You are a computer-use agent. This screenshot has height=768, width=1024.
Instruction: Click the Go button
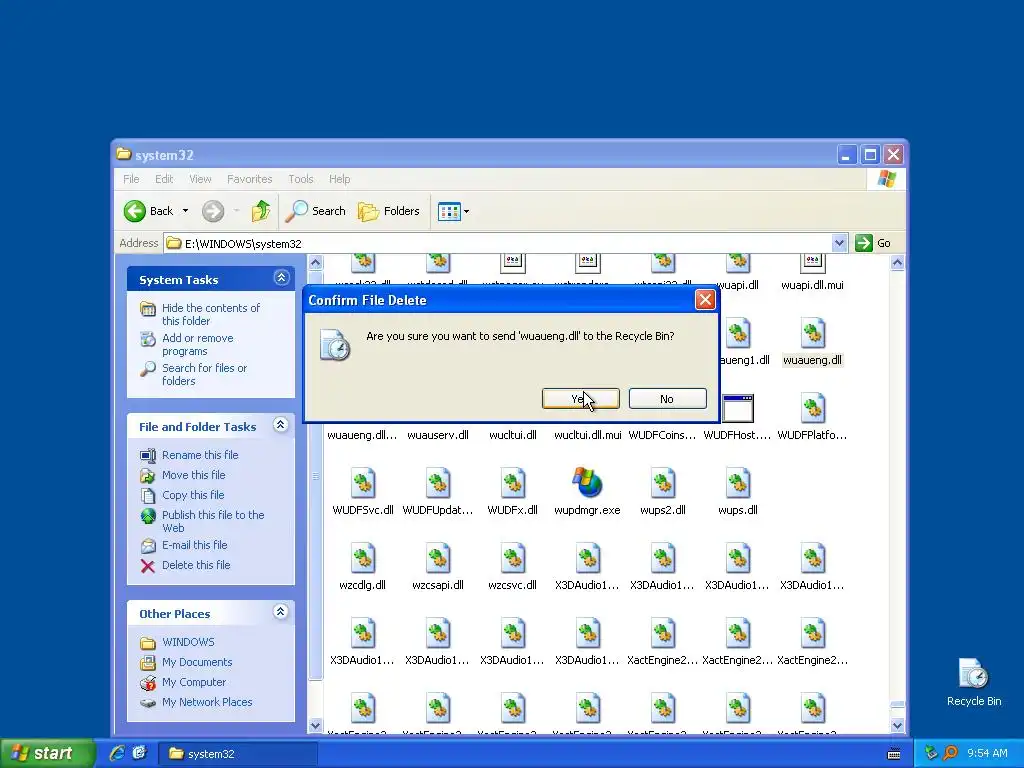tap(873, 243)
